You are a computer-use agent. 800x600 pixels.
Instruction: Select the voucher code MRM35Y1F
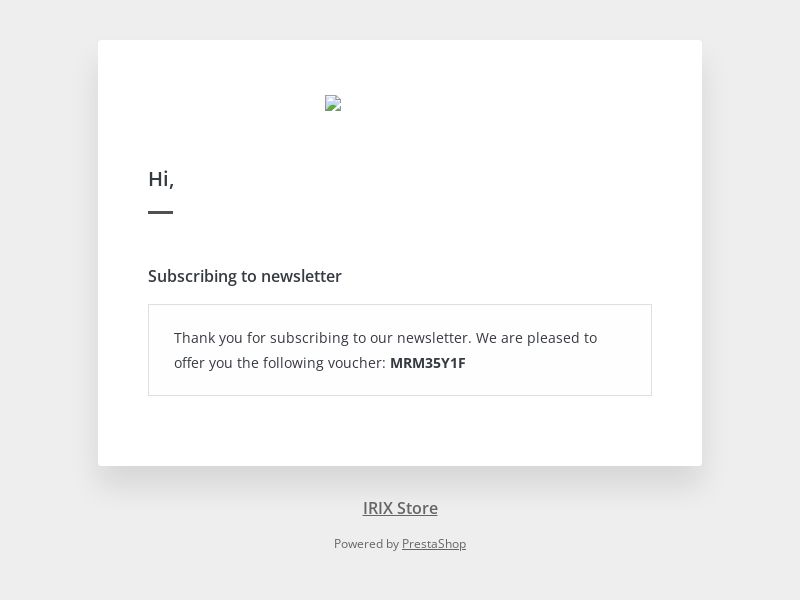pos(428,363)
